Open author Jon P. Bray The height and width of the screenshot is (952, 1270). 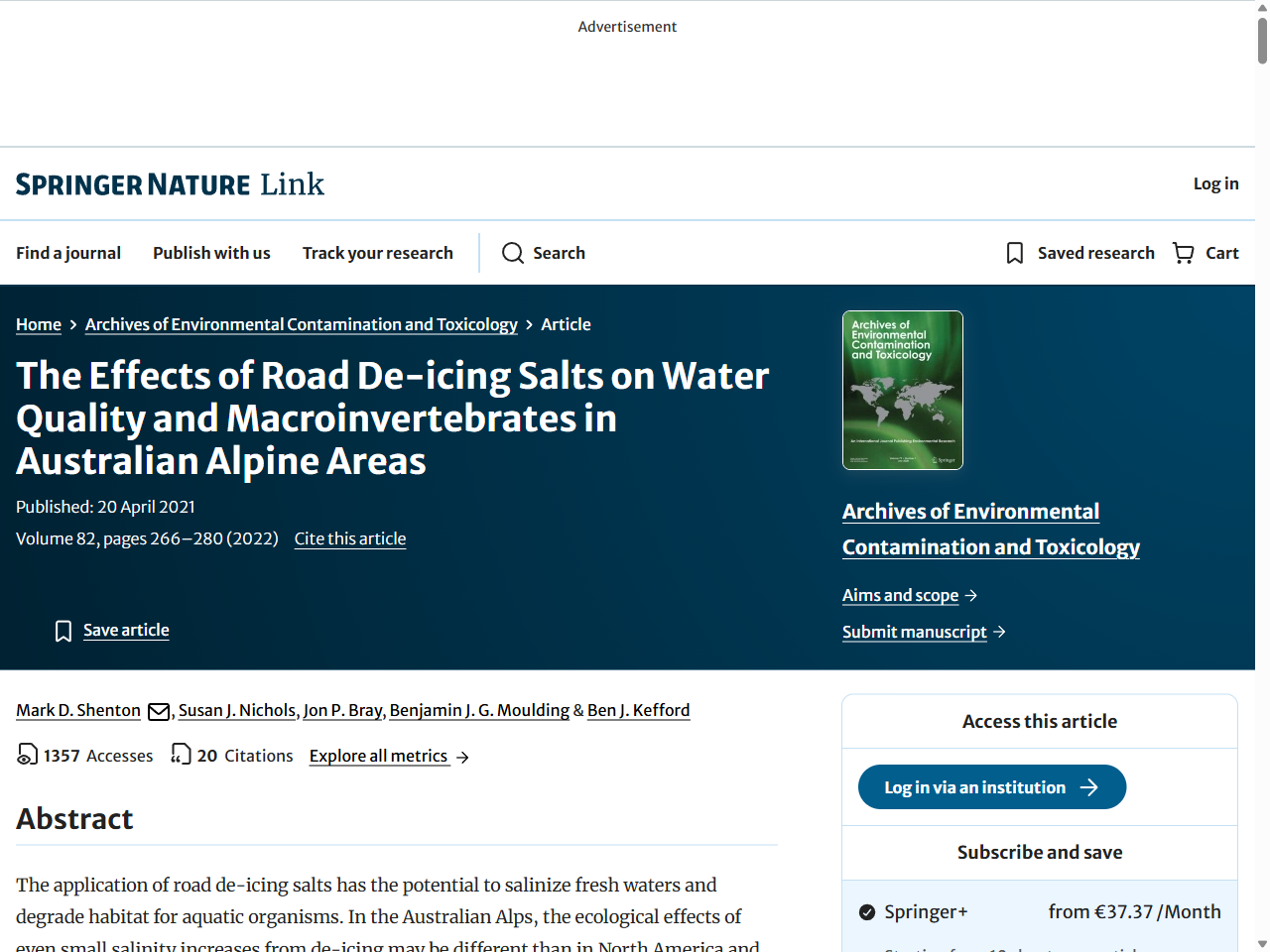tap(342, 710)
